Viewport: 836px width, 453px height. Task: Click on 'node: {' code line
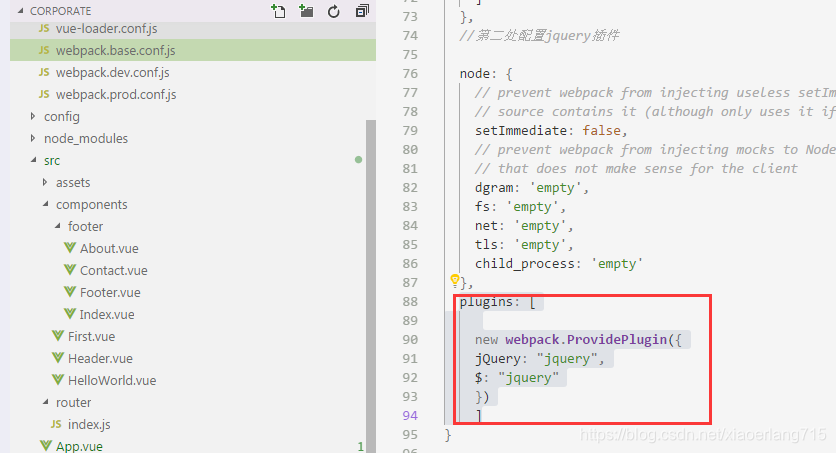coord(486,74)
